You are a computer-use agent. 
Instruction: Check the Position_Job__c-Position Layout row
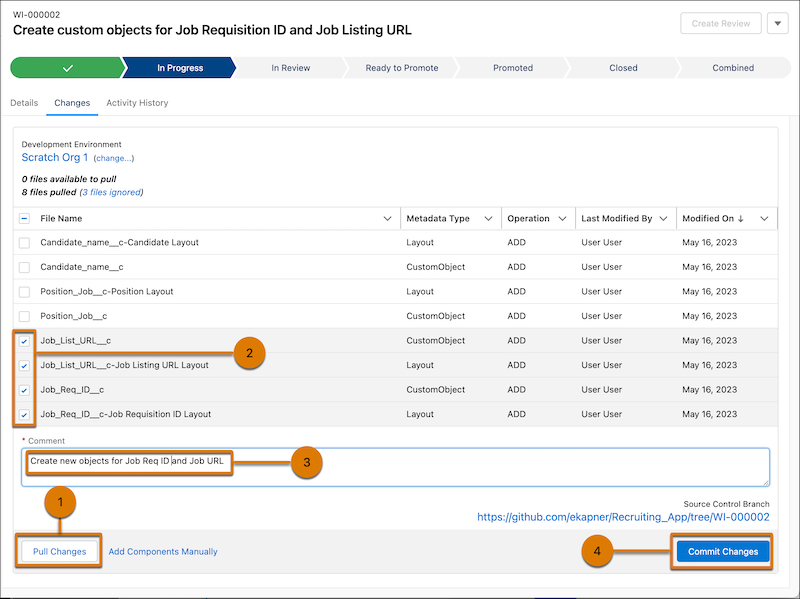(25, 291)
